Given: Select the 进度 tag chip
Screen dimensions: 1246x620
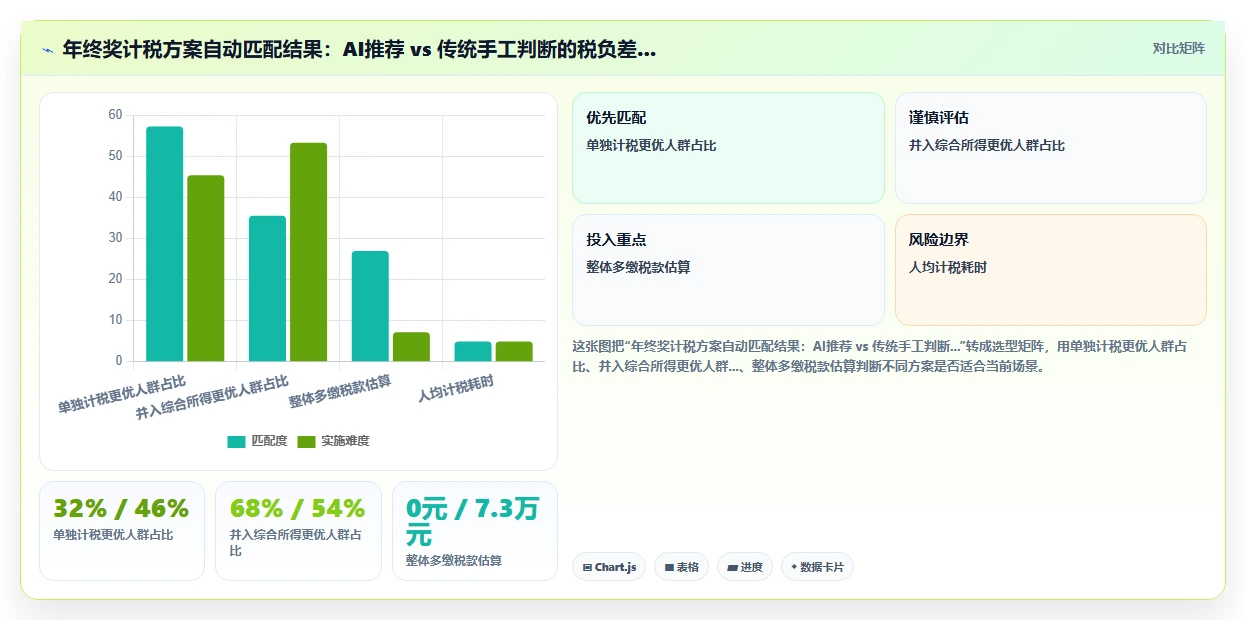Looking at the screenshot, I should [745, 567].
